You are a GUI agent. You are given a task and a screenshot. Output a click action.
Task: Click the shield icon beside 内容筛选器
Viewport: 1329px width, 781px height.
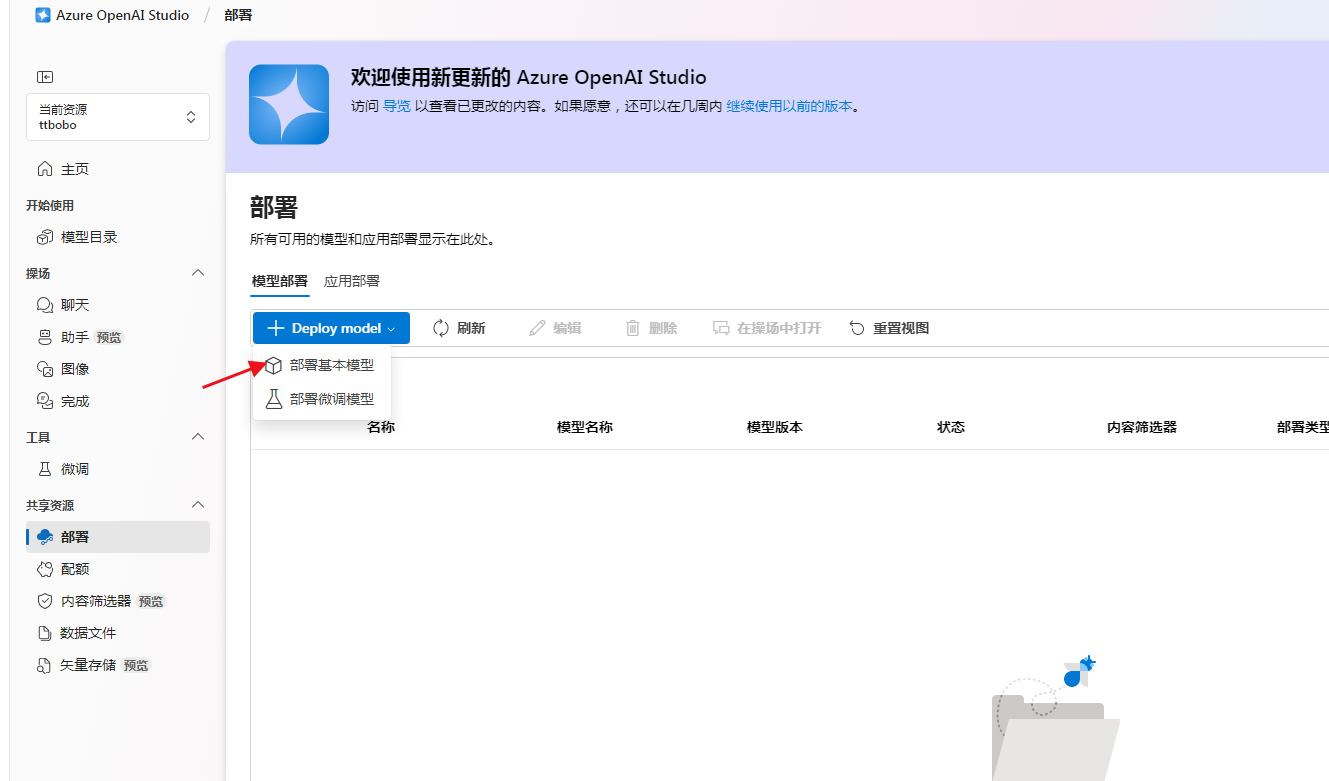pyautogui.click(x=44, y=601)
